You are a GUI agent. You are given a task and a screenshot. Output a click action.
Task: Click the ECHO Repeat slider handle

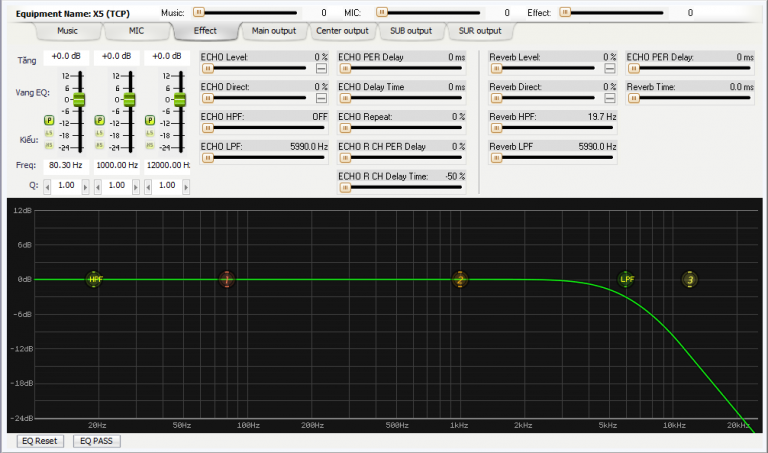[x=345, y=128]
